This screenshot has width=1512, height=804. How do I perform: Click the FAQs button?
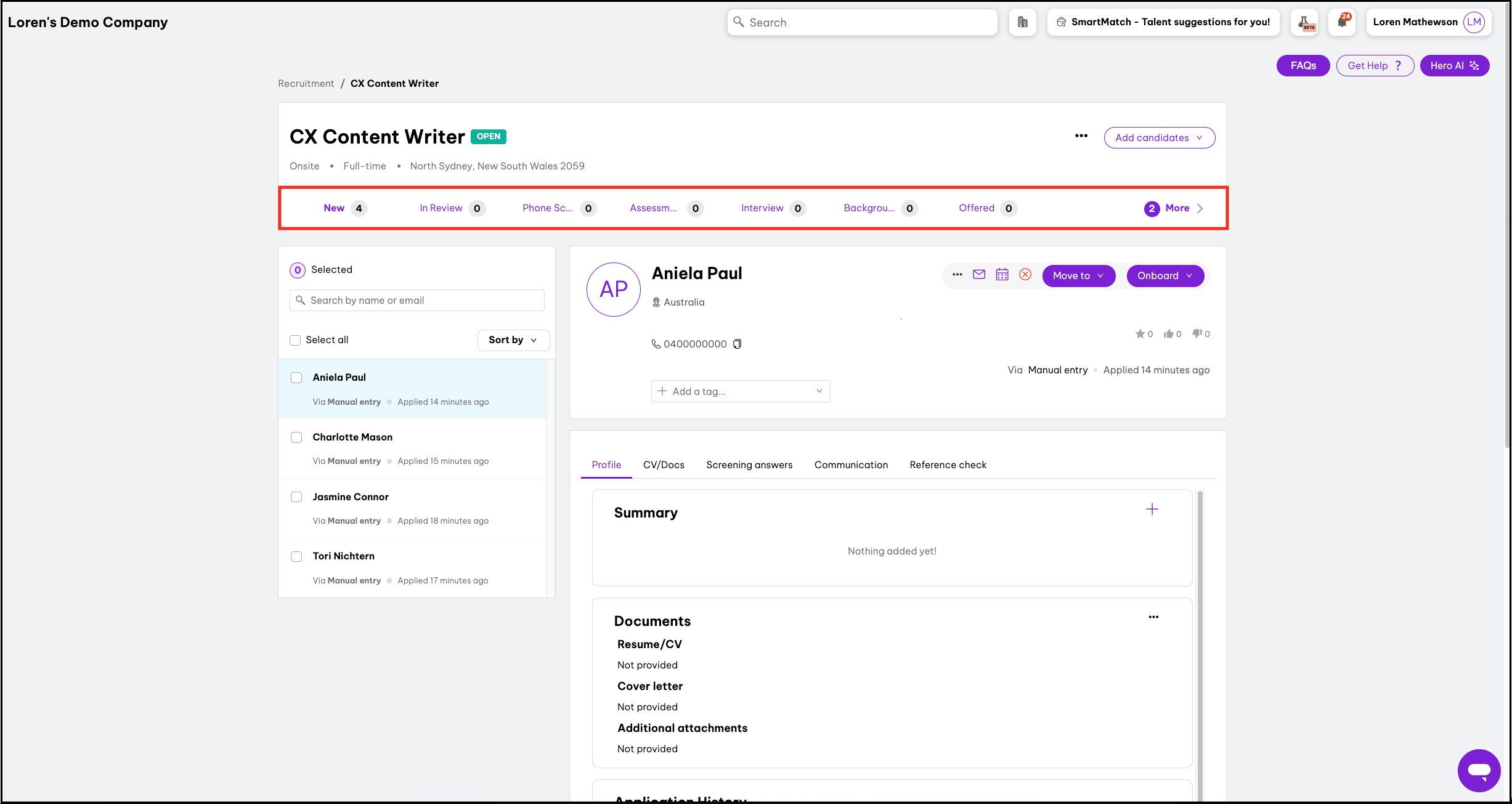(1303, 66)
